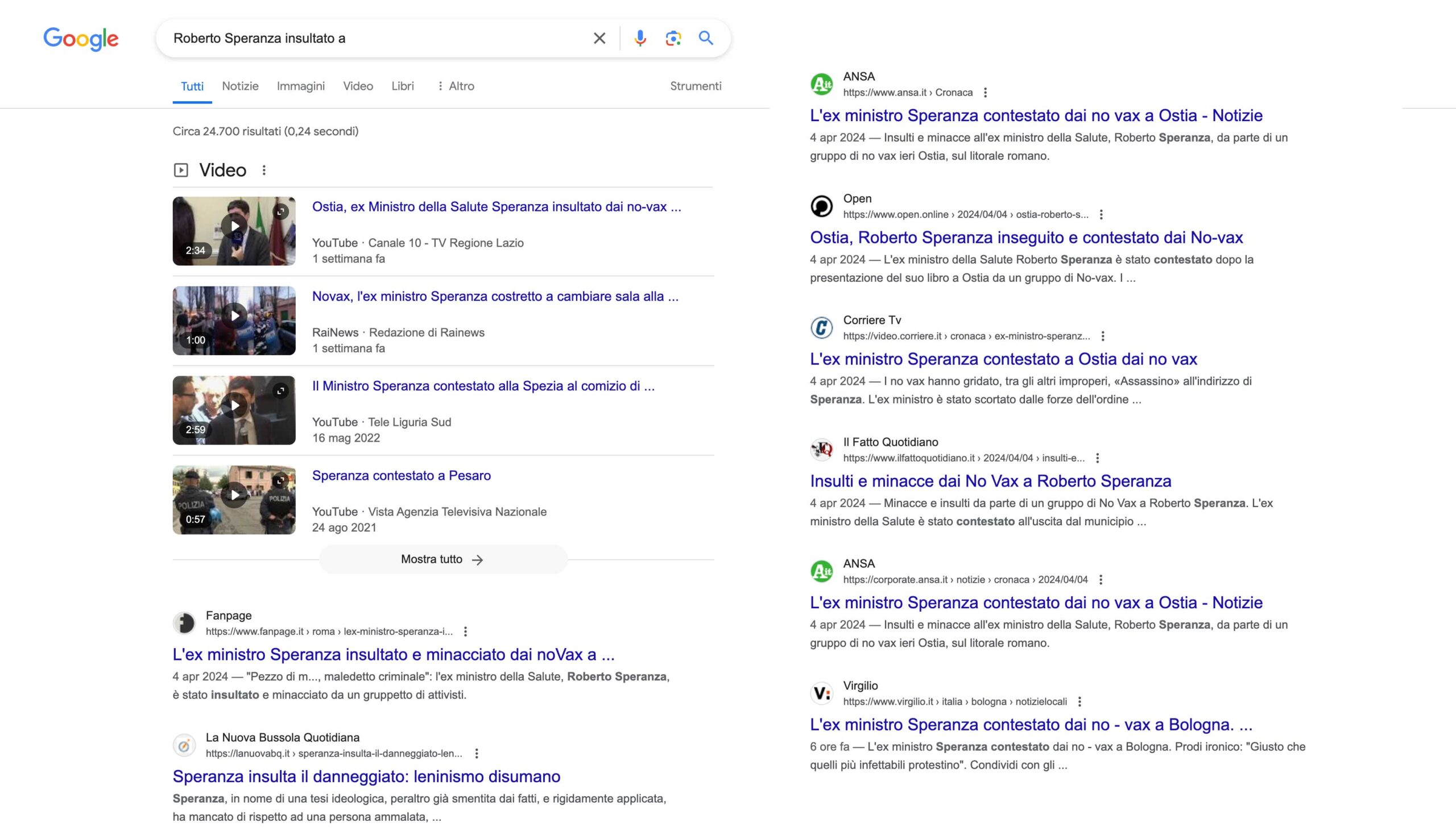Play the 0:57 Pesaro video thumbnail

[234, 500]
